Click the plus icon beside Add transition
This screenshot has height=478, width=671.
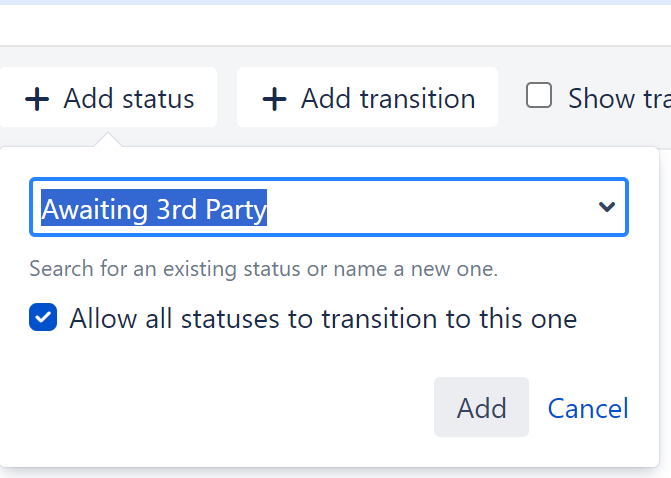click(274, 99)
